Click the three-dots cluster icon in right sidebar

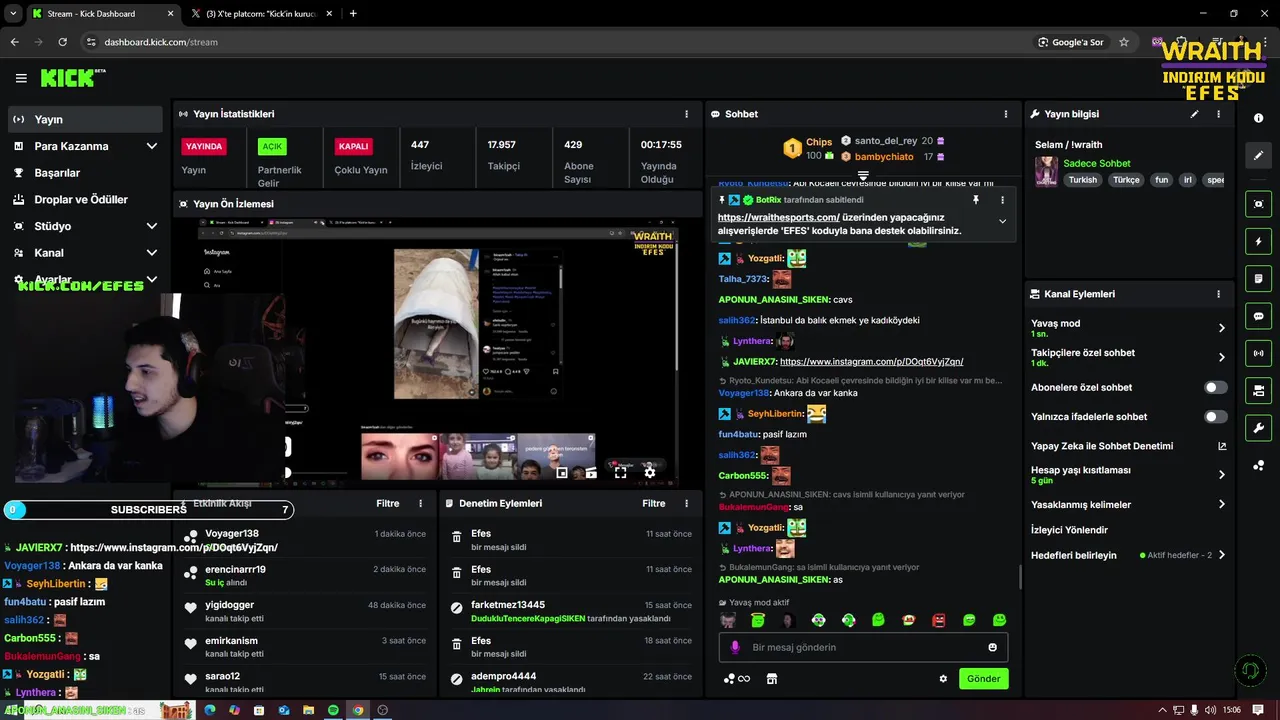point(1258,466)
